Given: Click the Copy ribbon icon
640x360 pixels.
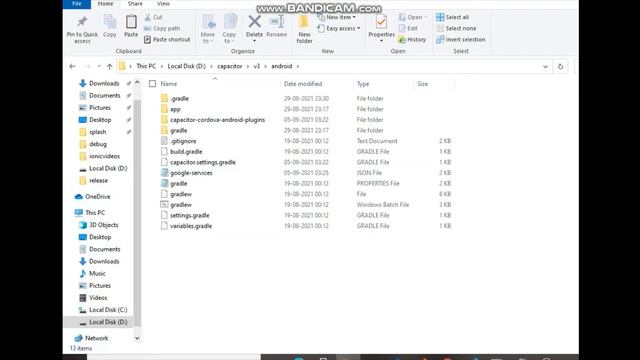Looking at the screenshot, I should pos(110,22).
